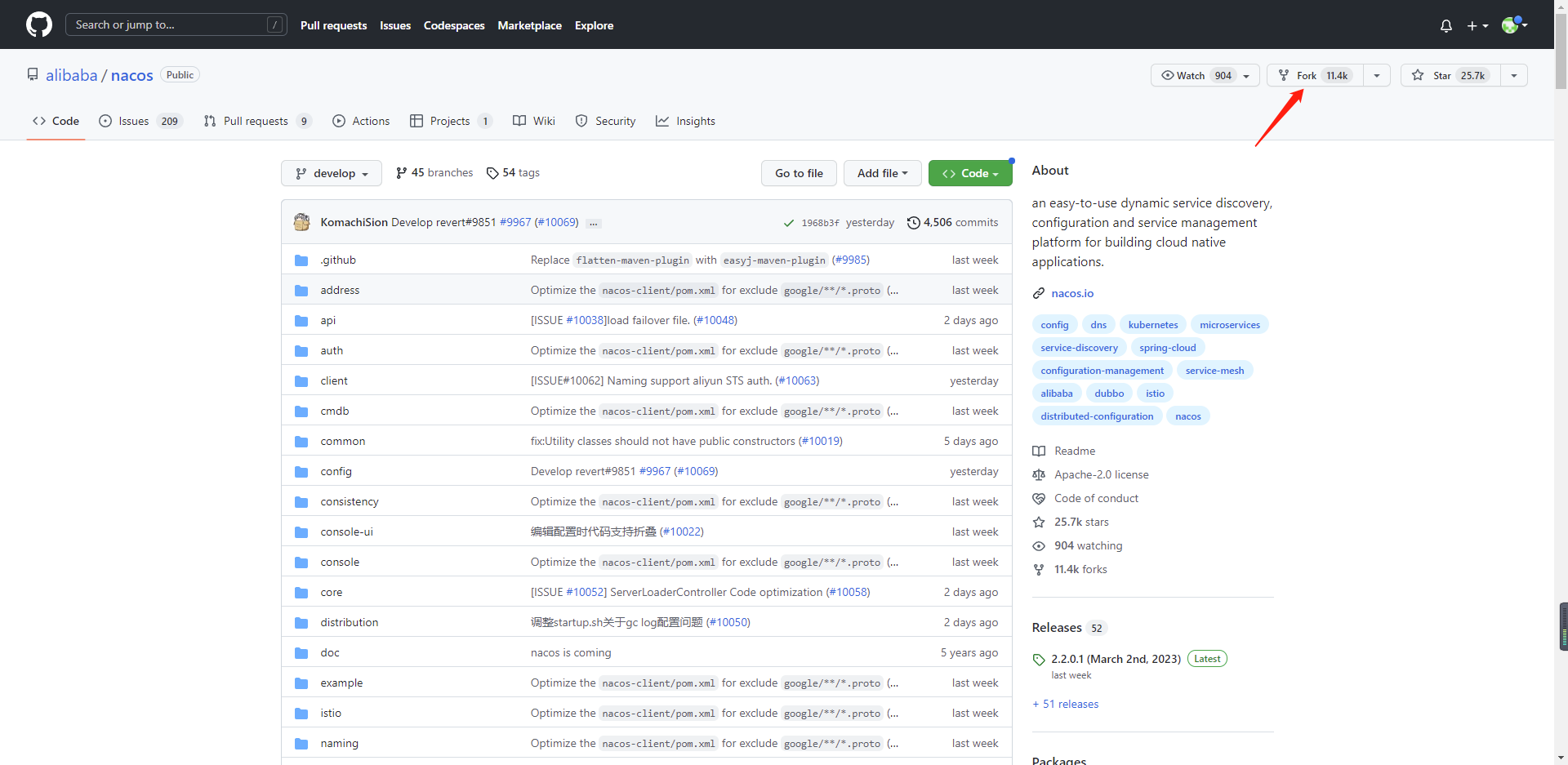Image resolution: width=1568 pixels, height=765 pixels.
Task: Open GitHub home via Octocat logo
Action: click(x=39, y=24)
